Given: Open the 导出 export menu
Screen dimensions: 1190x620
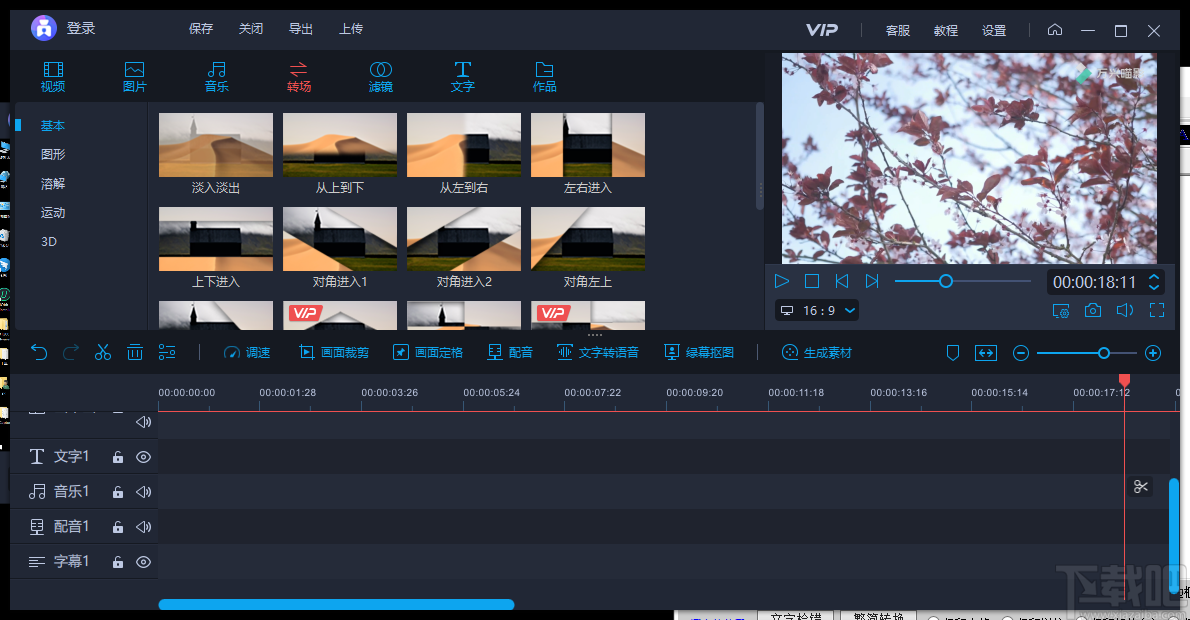Looking at the screenshot, I should click(301, 29).
